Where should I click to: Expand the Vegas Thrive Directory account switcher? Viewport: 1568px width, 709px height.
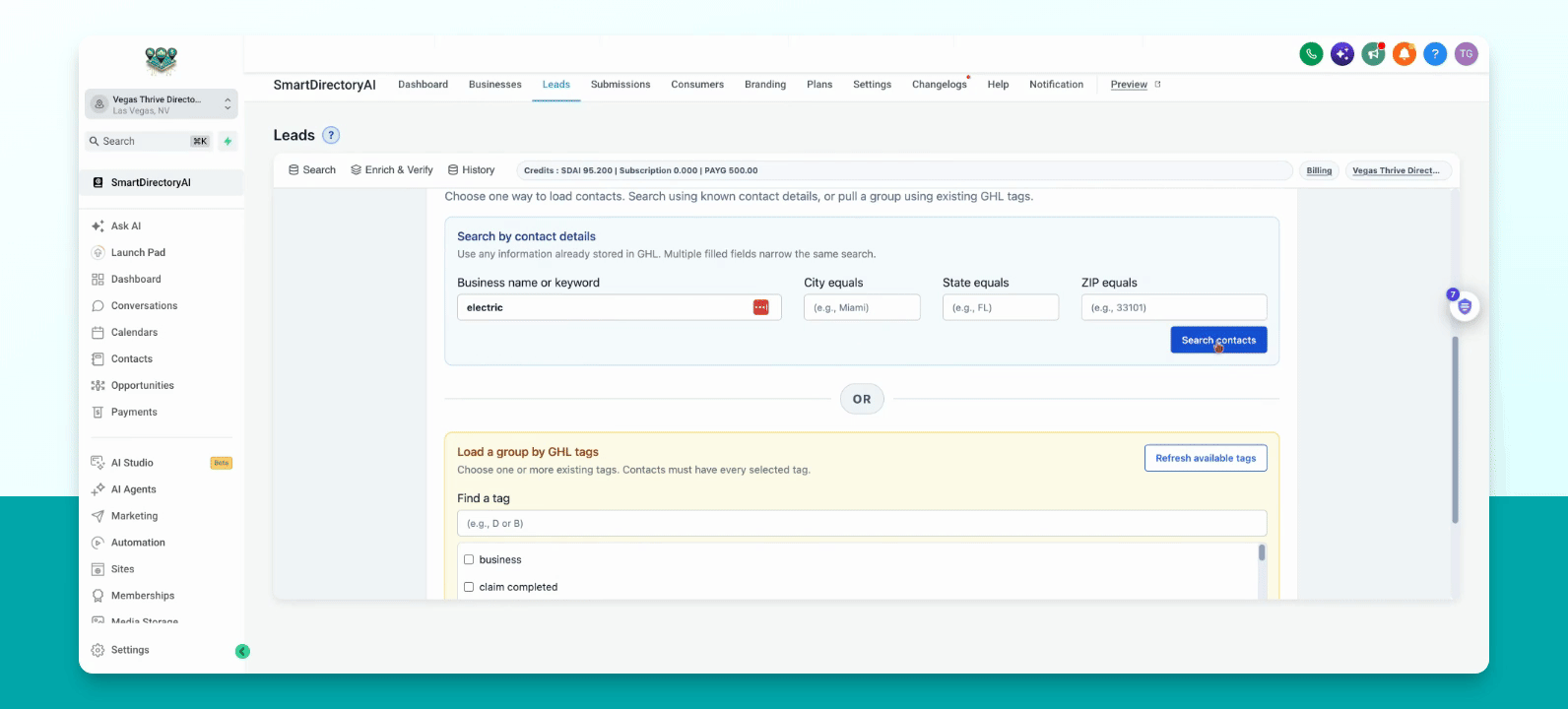tap(162, 103)
